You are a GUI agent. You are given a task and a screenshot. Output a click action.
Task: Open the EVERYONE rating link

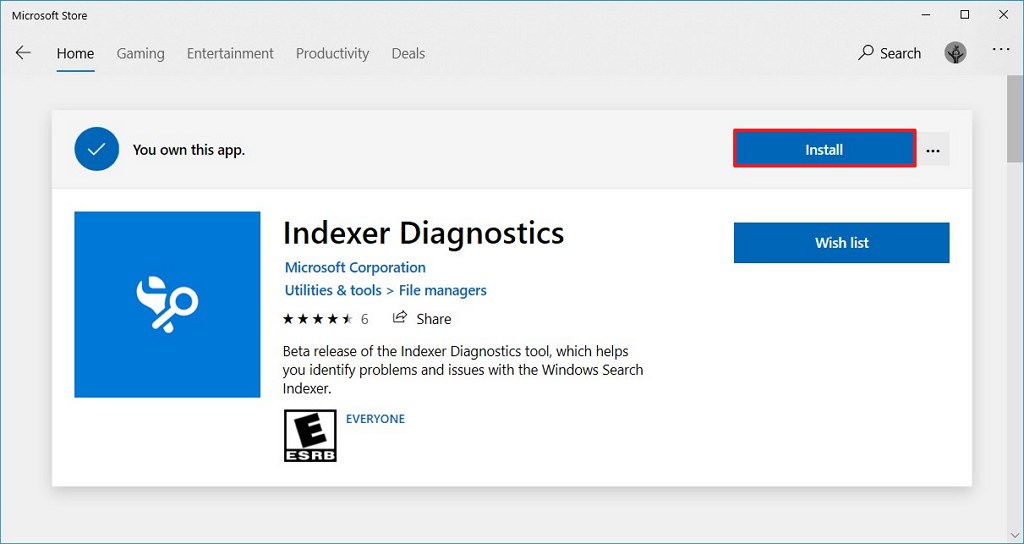point(376,419)
